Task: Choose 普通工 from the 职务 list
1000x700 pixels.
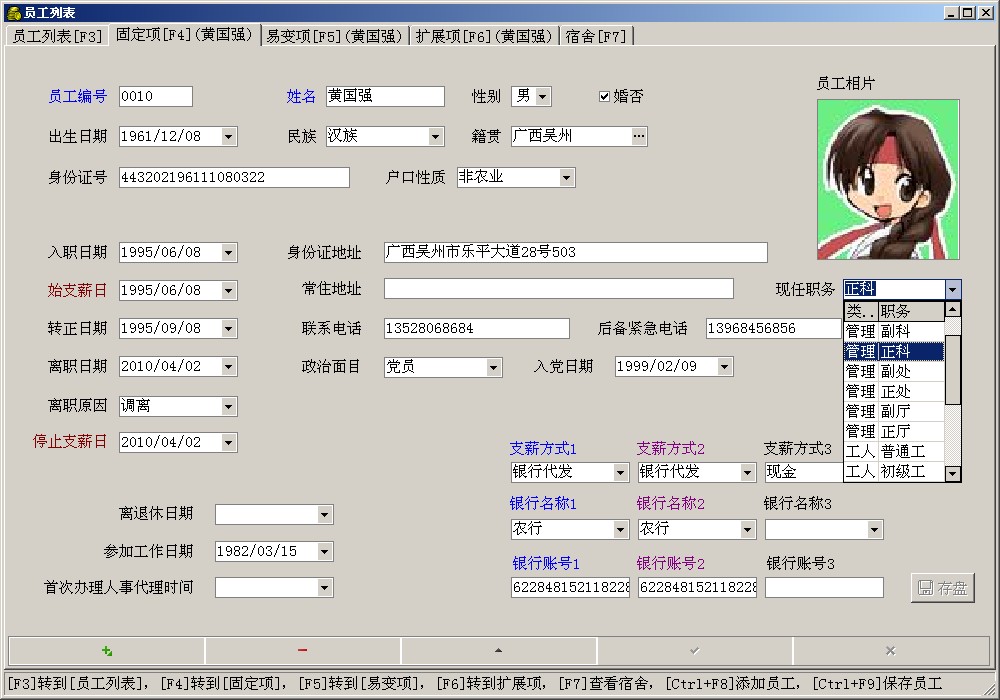Action: pos(903,451)
